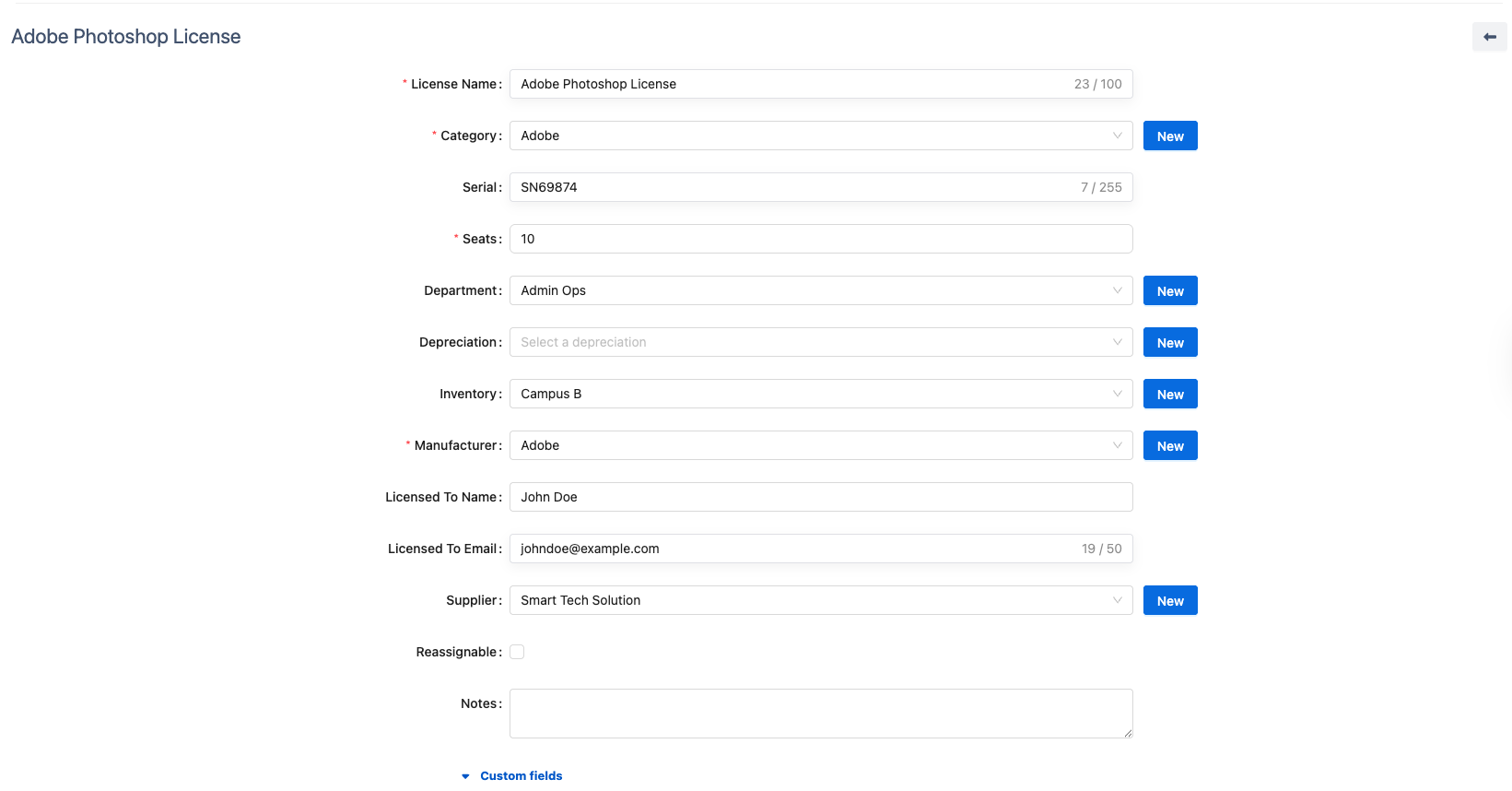Image resolution: width=1512 pixels, height=791 pixels.
Task: Open the Manufacturer dropdown
Action: pos(820,445)
